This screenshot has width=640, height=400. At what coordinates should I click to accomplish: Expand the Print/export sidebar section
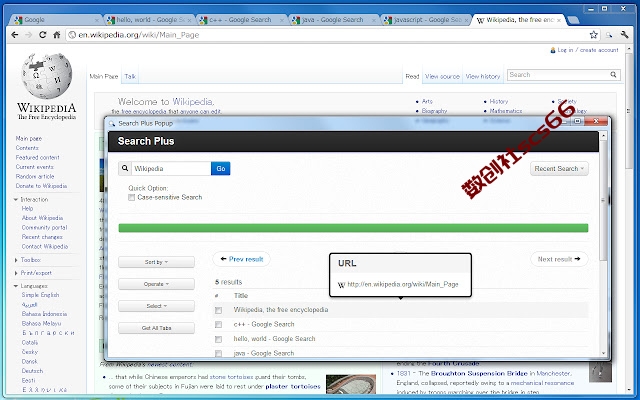pyautogui.click(x=16, y=273)
